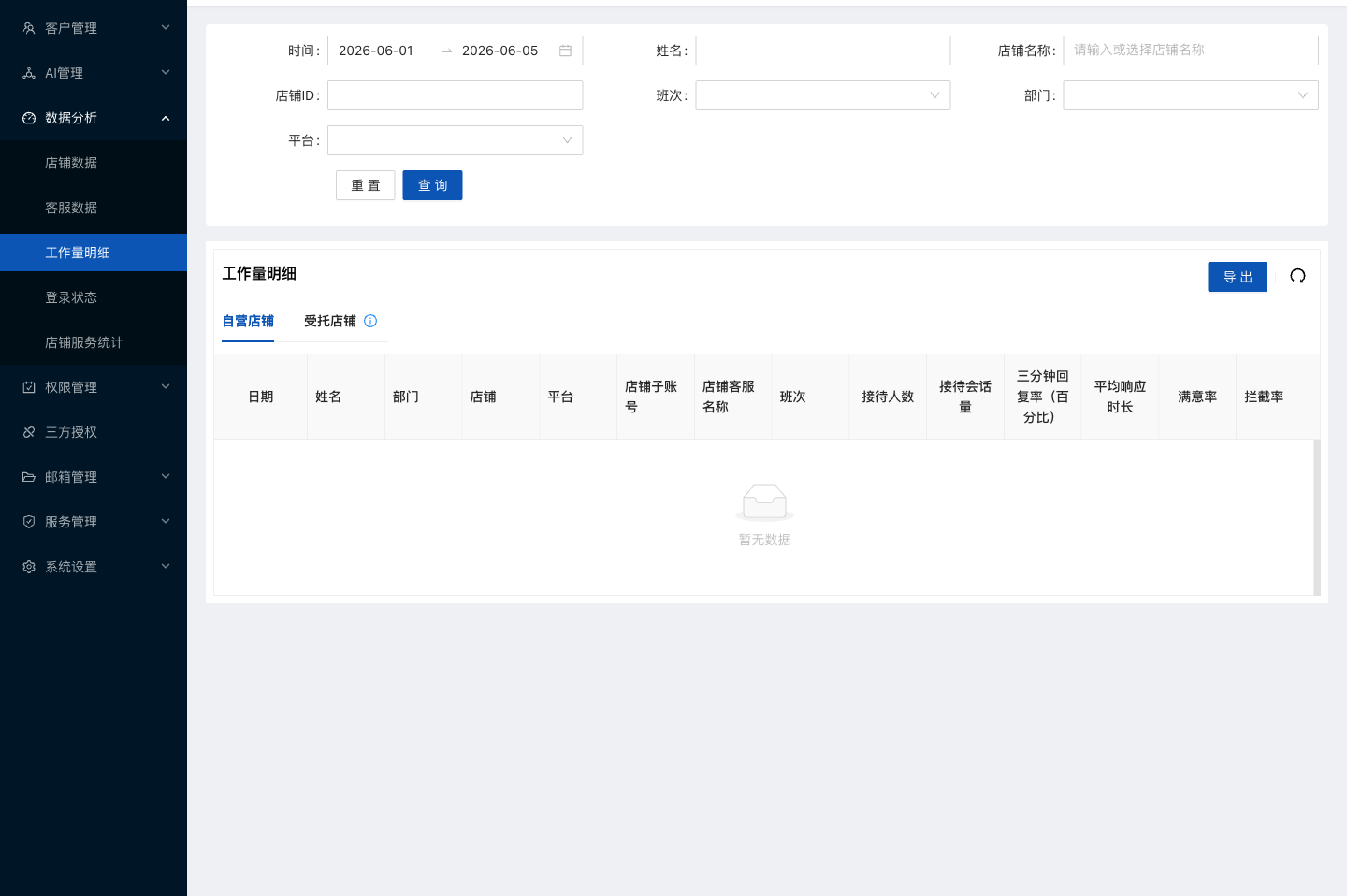This screenshot has height=896, width=1347.
Task: Collapse the 数据分析 menu chevron
Action: tap(166, 118)
